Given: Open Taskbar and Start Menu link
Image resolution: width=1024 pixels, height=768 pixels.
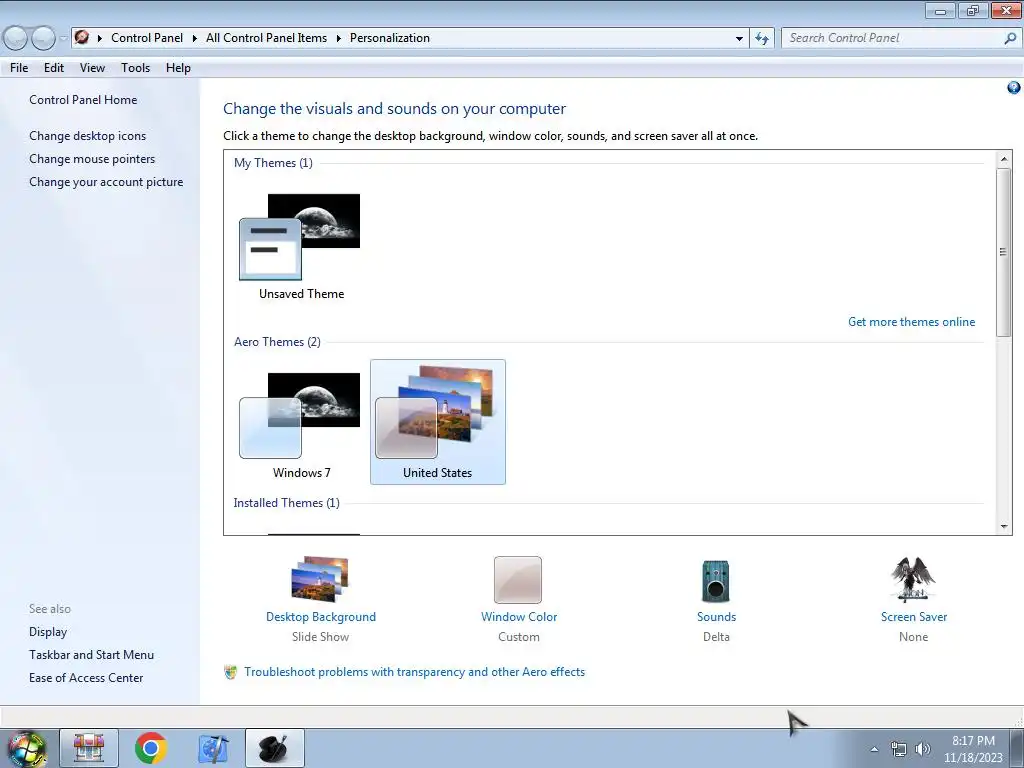Looking at the screenshot, I should [91, 655].
